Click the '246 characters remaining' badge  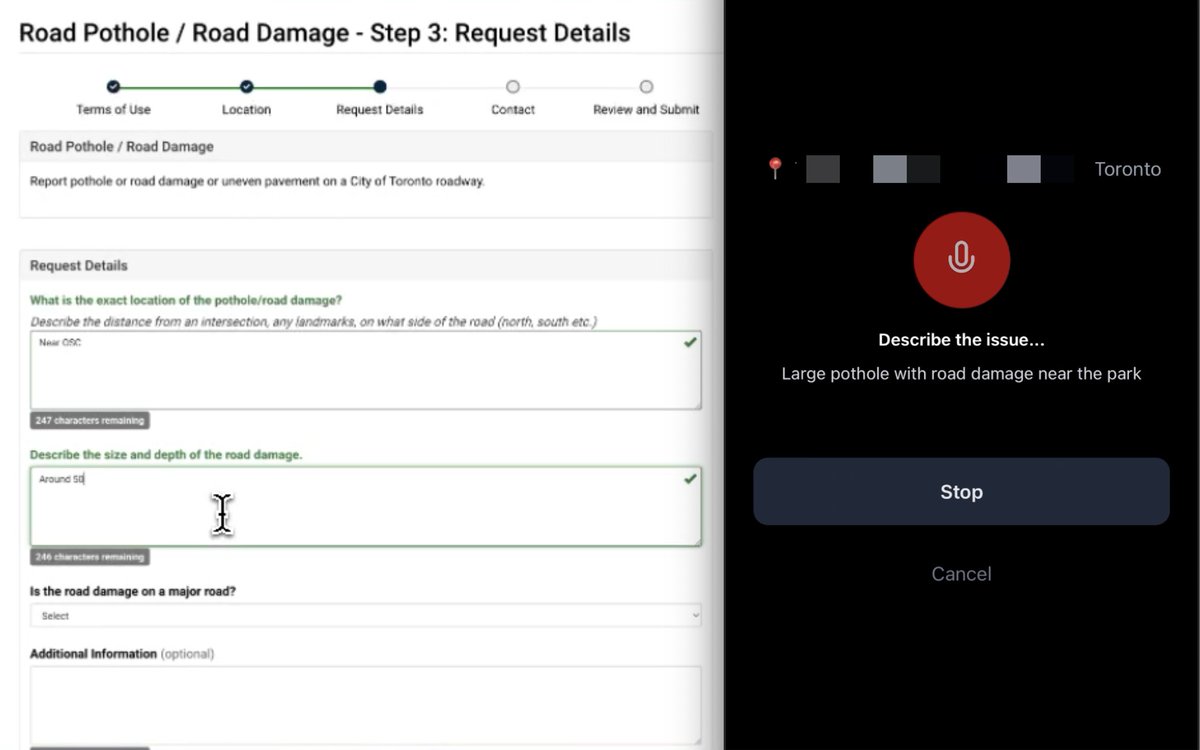coord(90,557)
